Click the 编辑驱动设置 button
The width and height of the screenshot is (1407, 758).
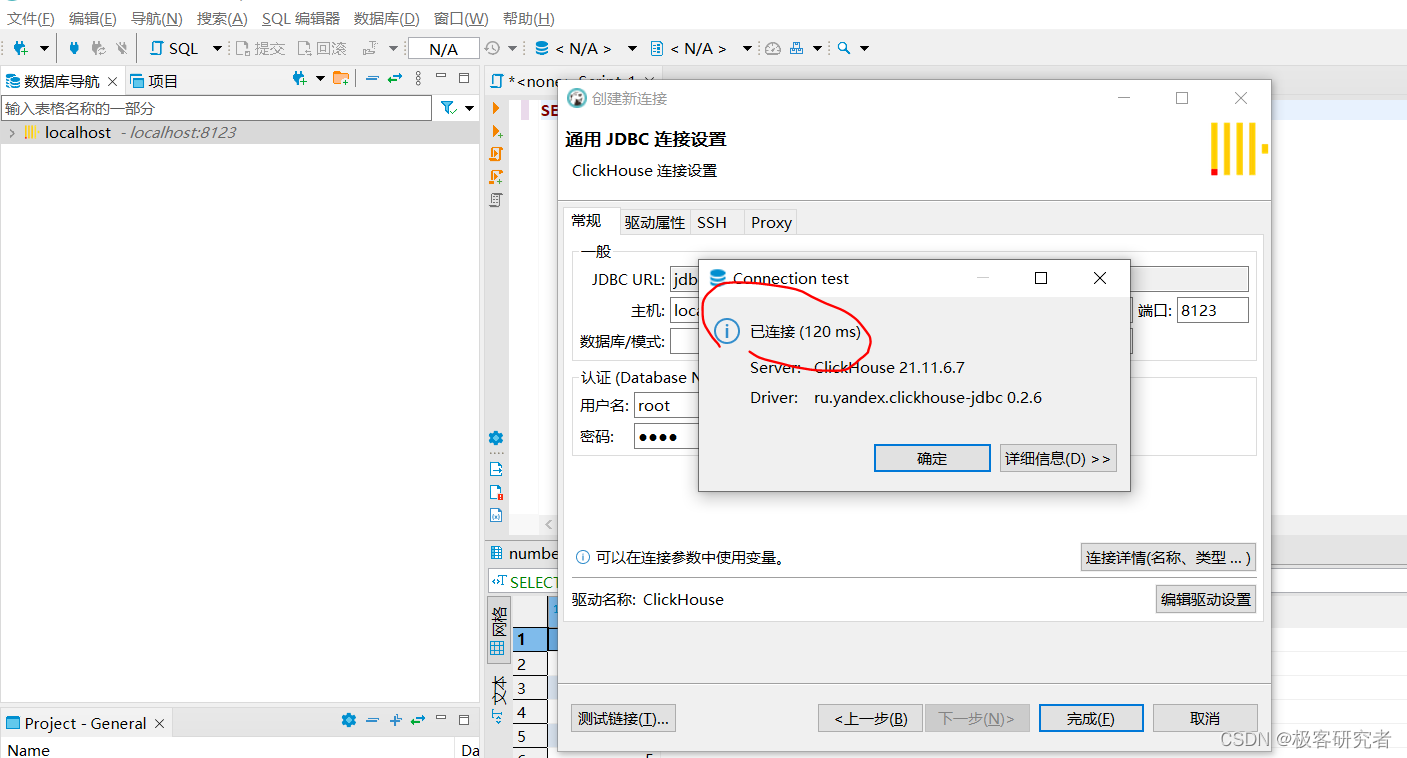coord(1206,599)
